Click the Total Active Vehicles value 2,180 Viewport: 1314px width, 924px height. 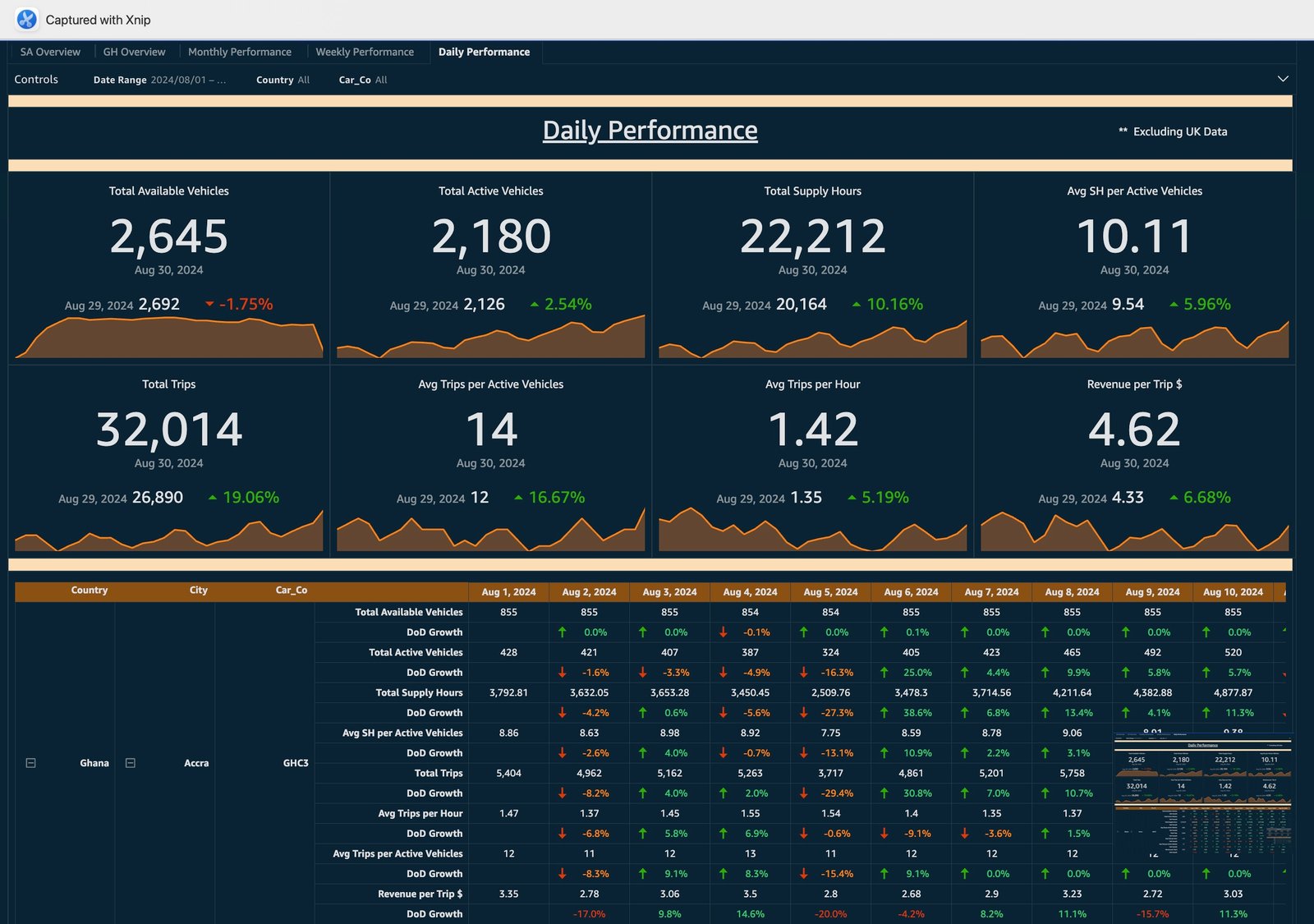(491, 237)
